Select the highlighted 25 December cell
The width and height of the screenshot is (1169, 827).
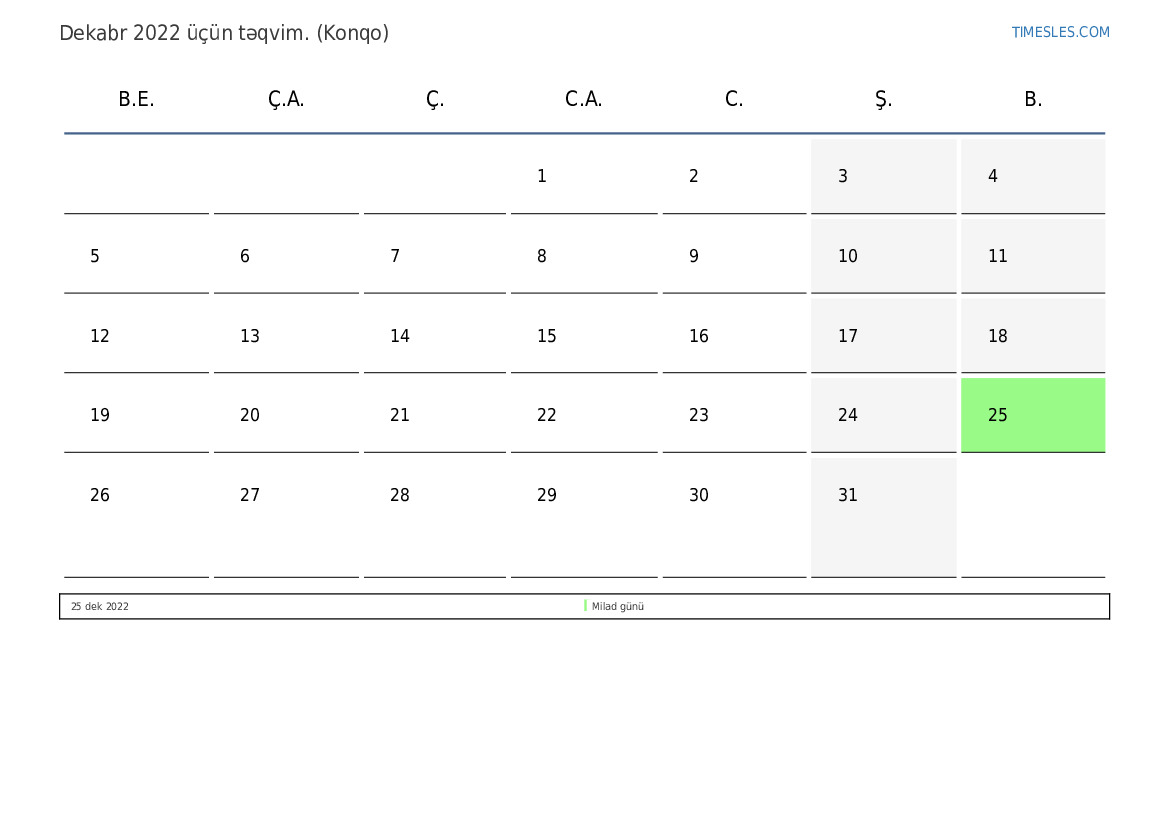click(1032, 415)
